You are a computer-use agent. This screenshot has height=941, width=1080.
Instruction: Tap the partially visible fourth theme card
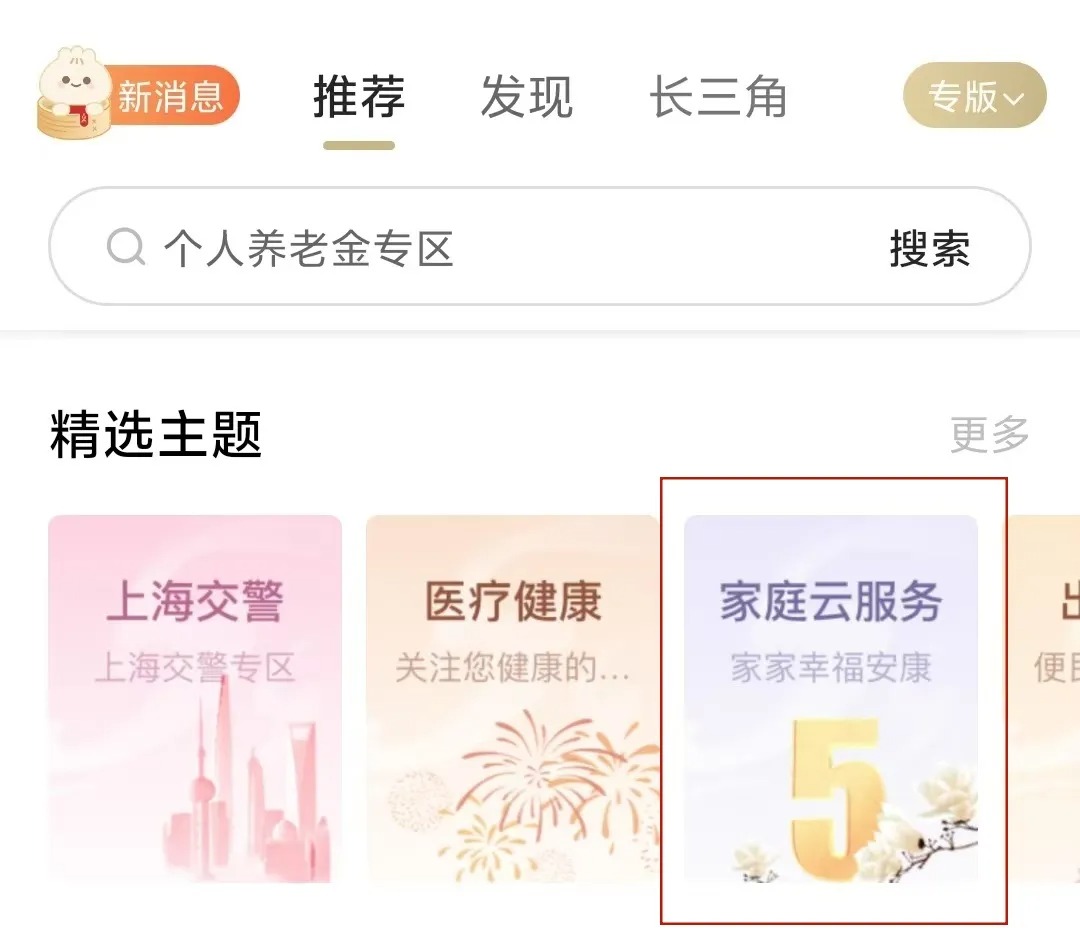tap(1044, 699)
